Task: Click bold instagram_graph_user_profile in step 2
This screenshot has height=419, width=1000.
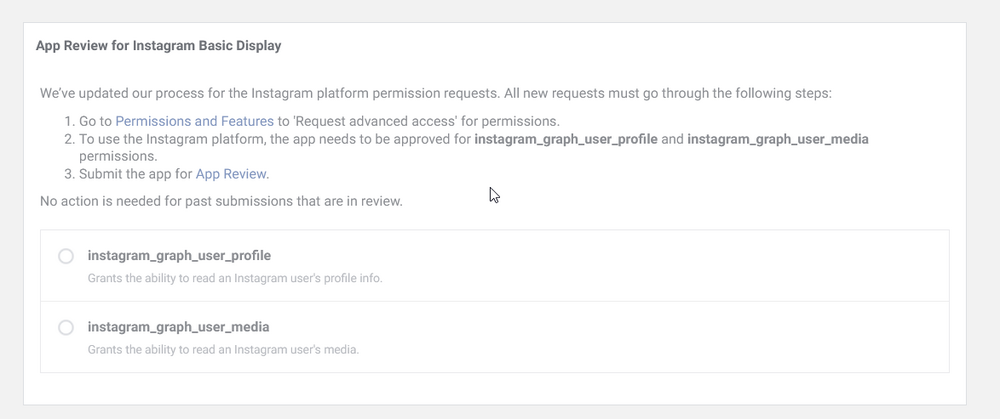Action: point(566,139)
